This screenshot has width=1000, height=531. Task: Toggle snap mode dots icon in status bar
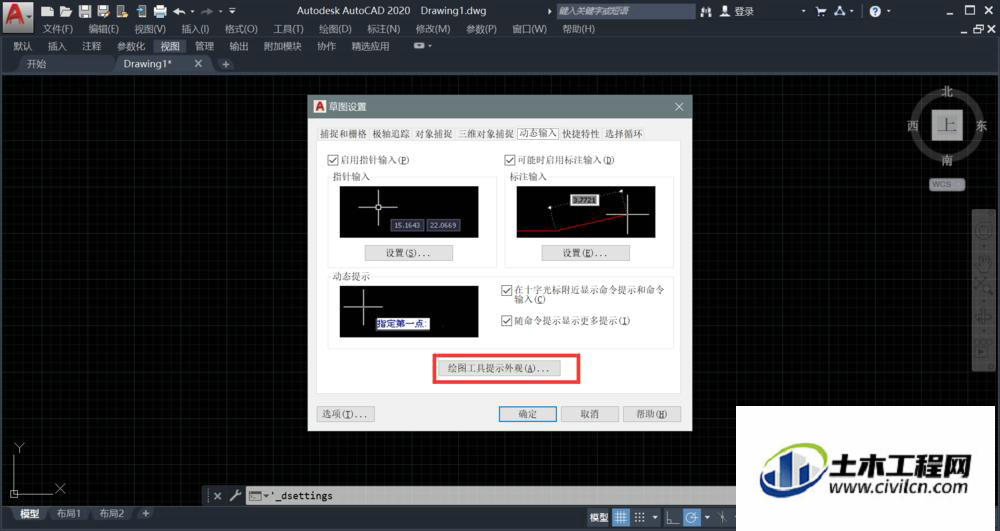point(640,517)
